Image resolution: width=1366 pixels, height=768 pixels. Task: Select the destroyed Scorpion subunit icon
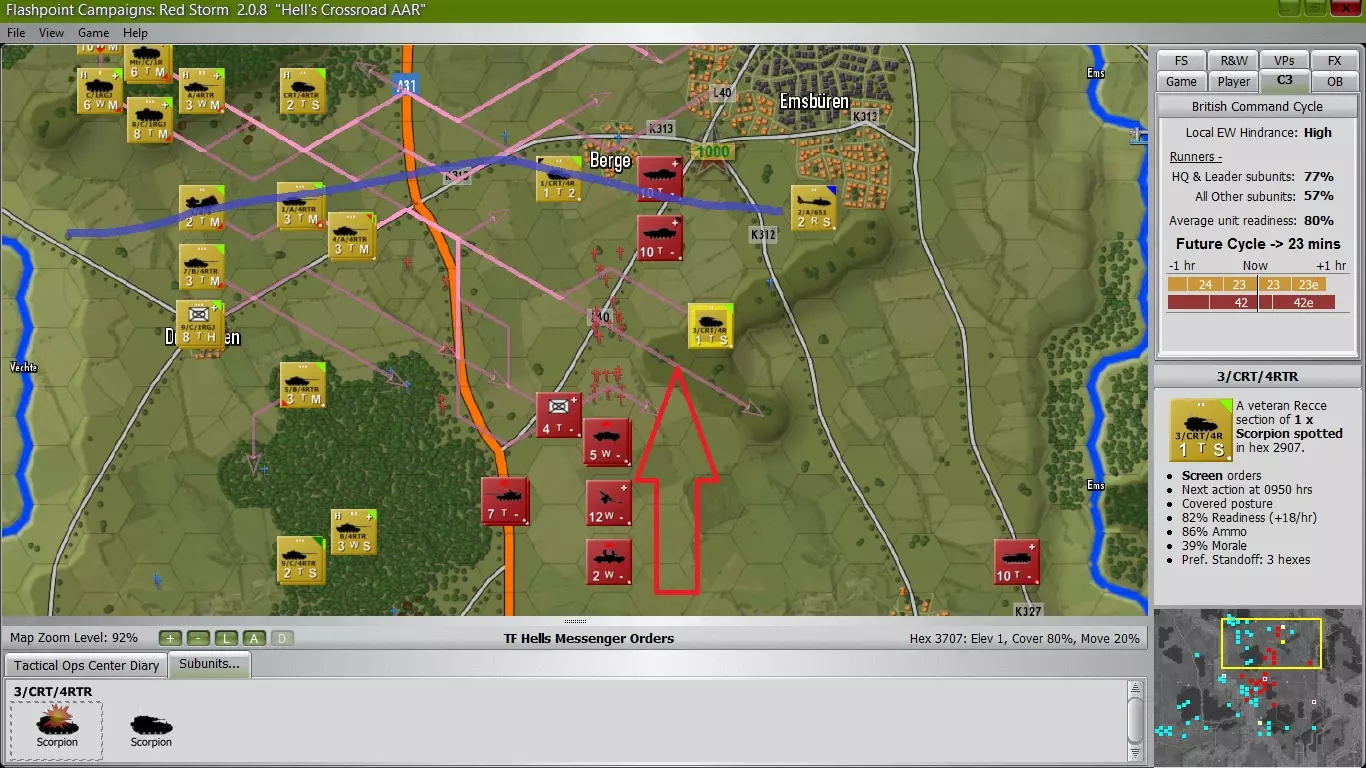click(57, 728)
